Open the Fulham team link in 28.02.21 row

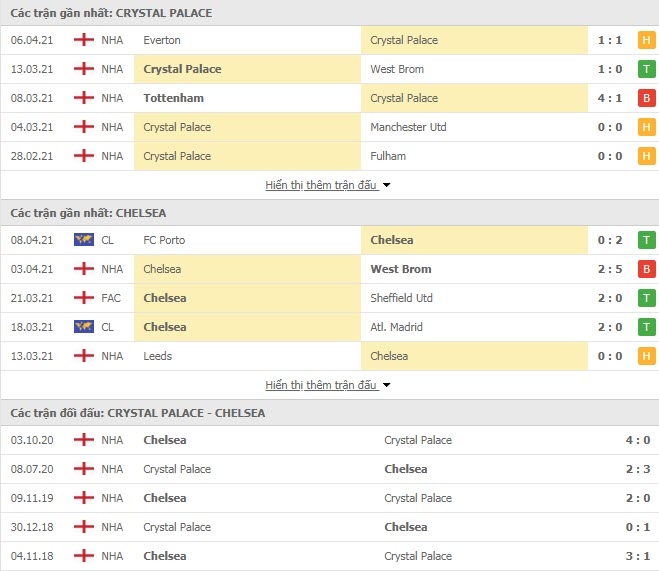(388, 156)
